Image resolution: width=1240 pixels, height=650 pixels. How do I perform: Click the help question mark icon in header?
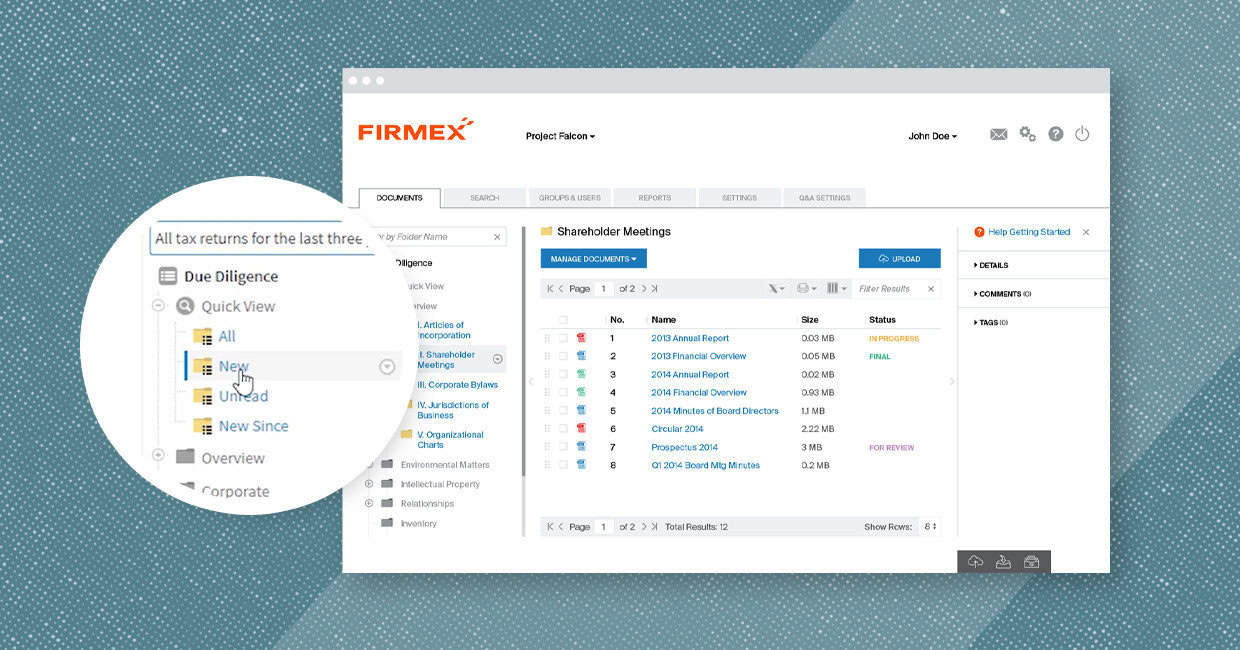pyautogui.click(x=1055, y=135)
